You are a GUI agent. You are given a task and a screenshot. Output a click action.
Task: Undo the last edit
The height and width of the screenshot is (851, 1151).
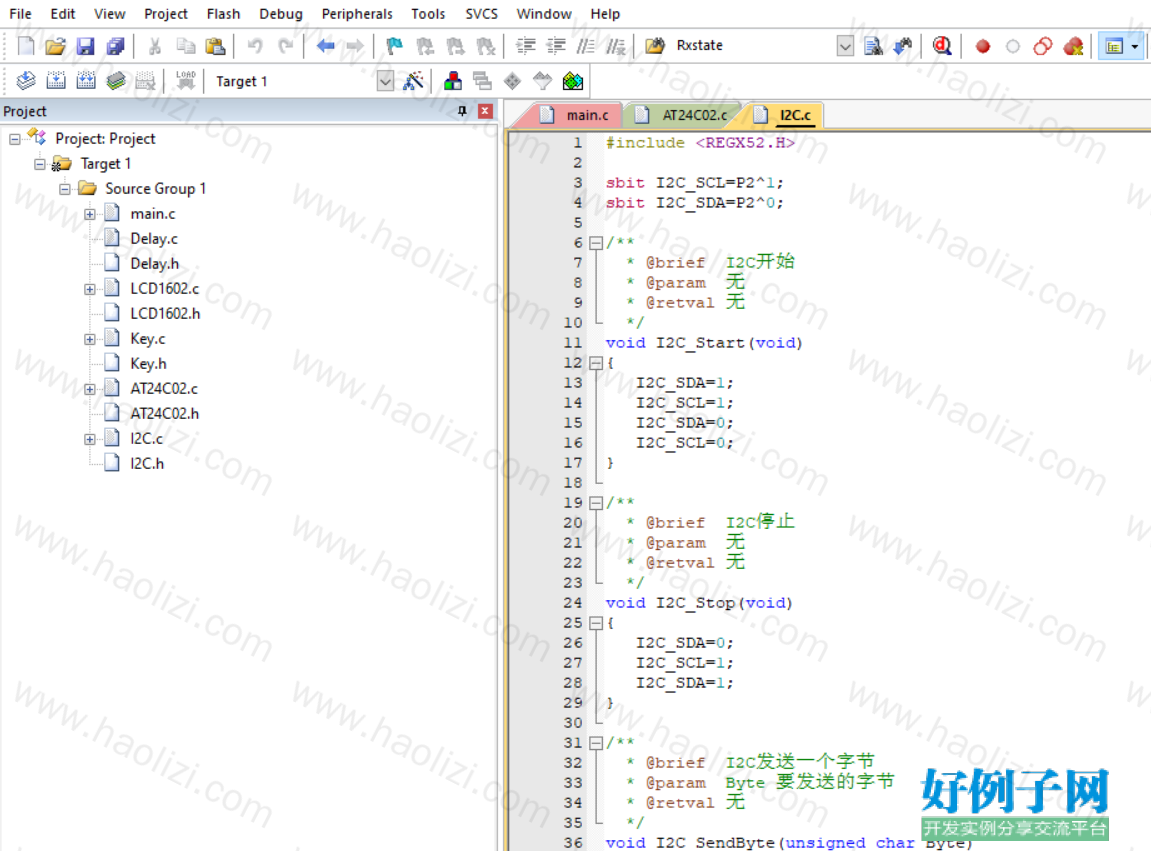coord(255,46)
